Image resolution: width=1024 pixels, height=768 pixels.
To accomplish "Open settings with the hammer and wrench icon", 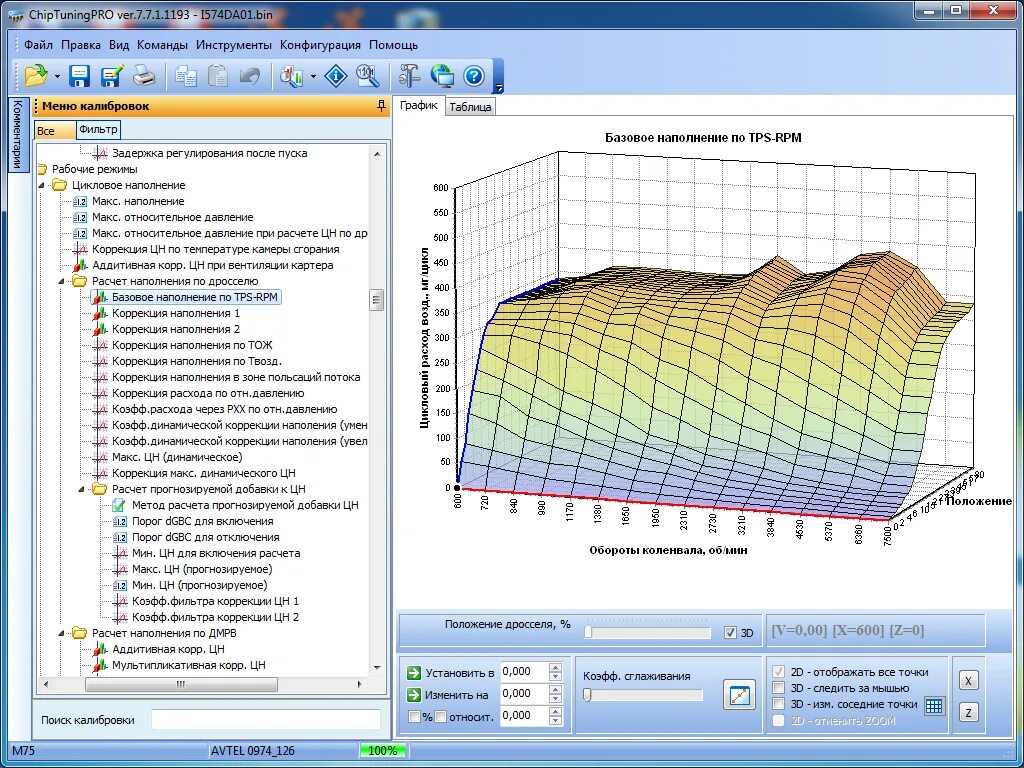I will tap(410, 76).
